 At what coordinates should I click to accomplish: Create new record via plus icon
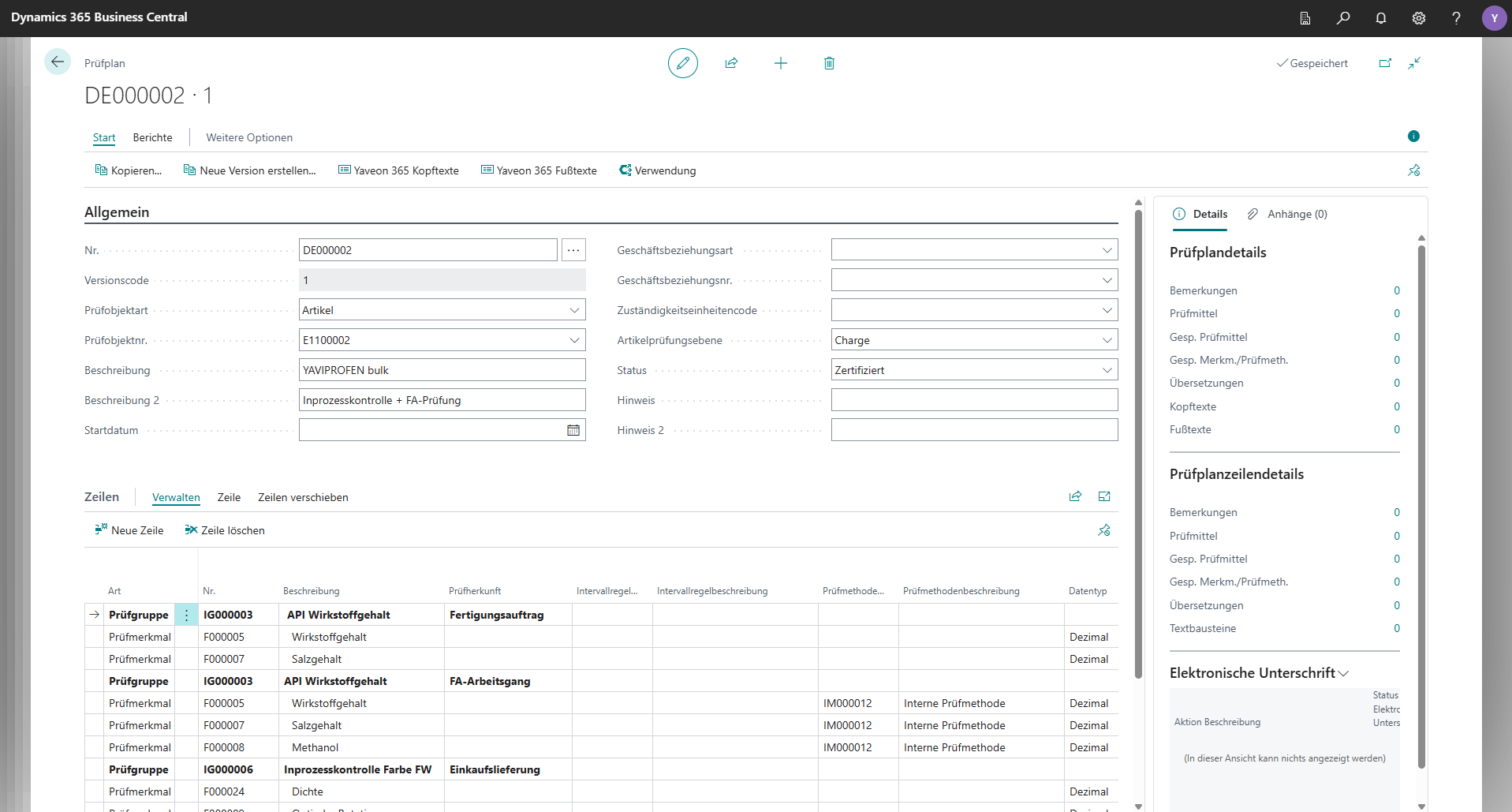click(x=781, y=63)
